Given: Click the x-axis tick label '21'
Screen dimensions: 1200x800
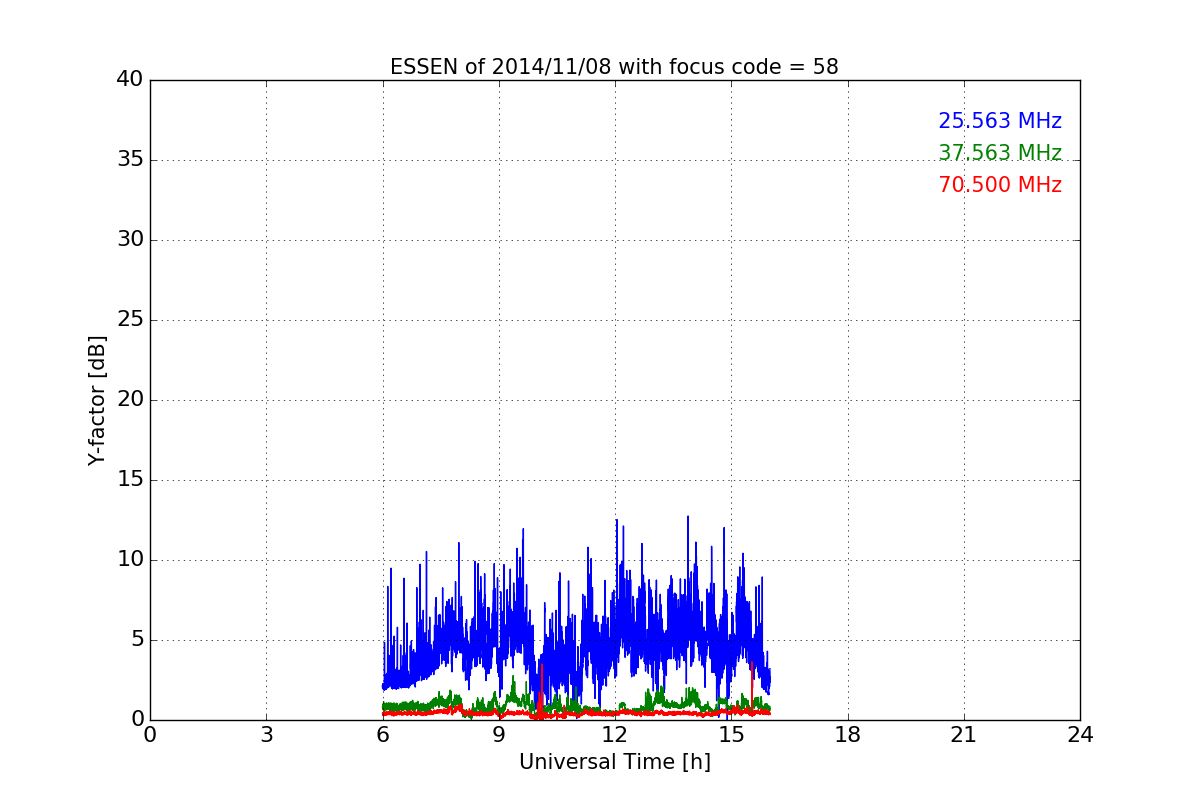Looking at the screenshot, I should coord(964,735).
